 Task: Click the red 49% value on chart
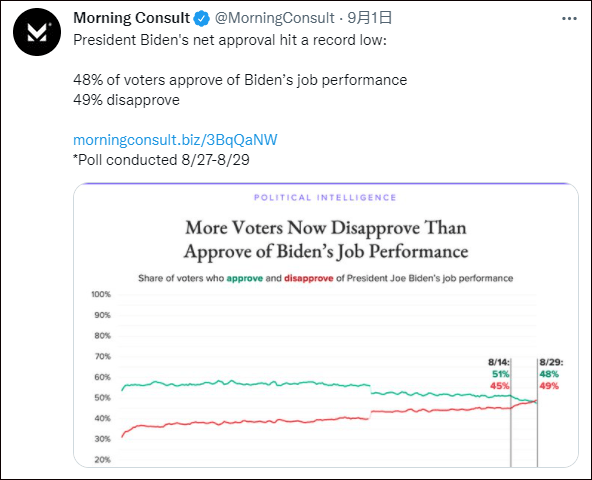549,386
